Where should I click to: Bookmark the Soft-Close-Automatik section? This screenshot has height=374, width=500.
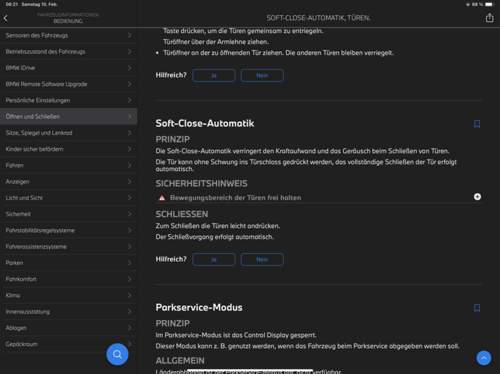tap(477, 124)
